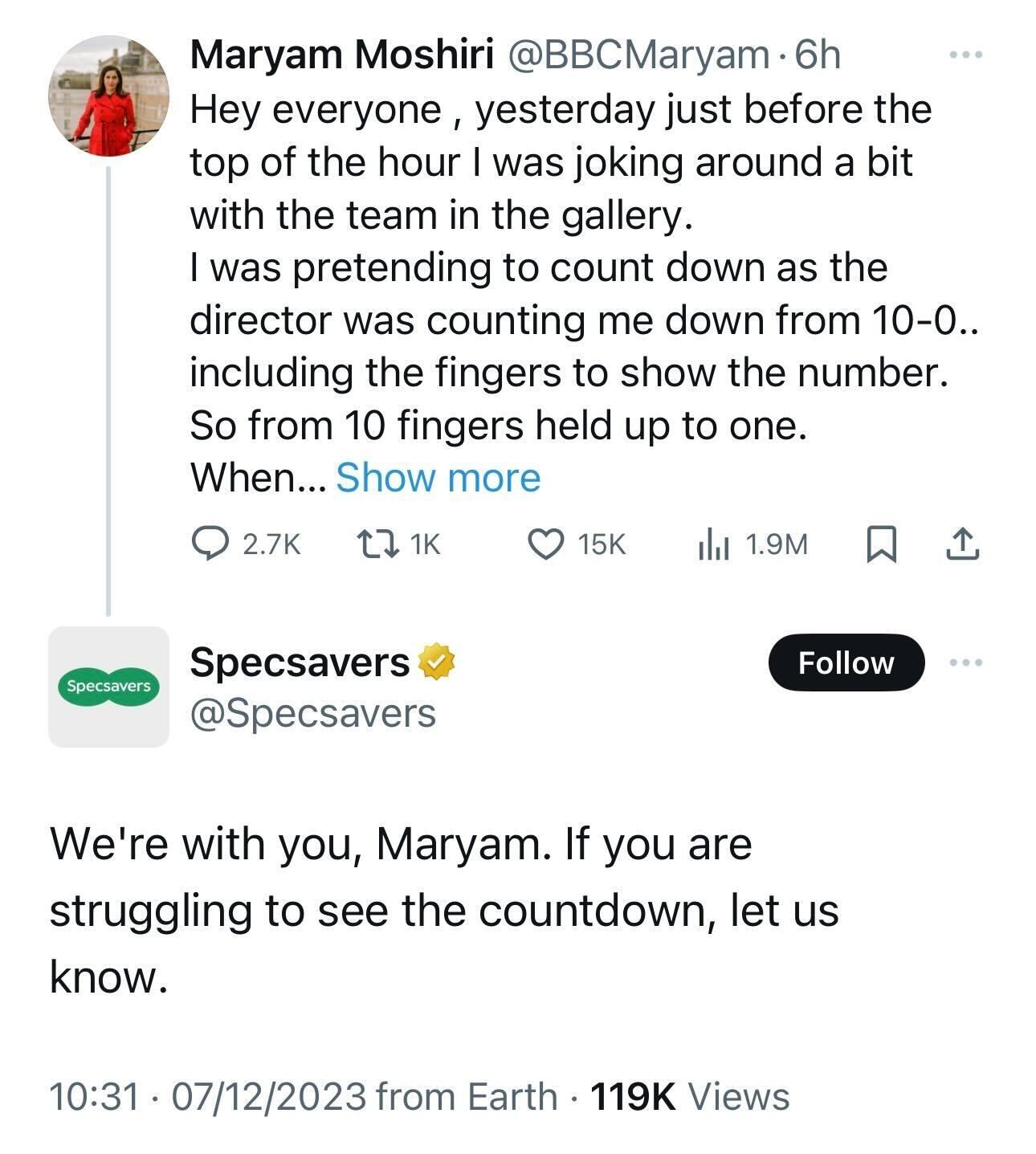The image size is (1036, 1154).
Task: Click the 6h tweet timestamp
Action: tap(817, 55)
